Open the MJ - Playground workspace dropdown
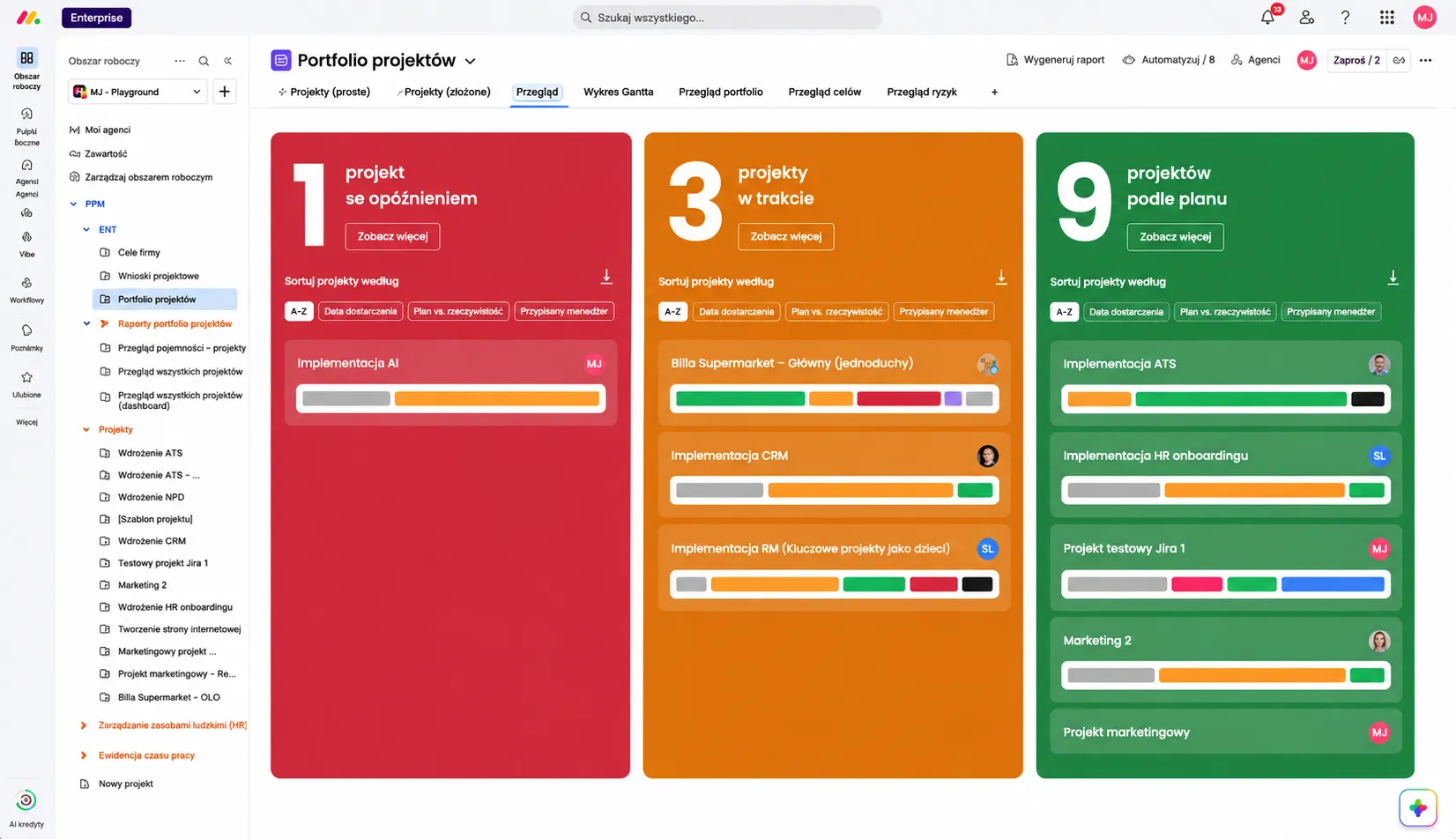The width and height of the screenshot is (1456, 839). coord(138,92)
